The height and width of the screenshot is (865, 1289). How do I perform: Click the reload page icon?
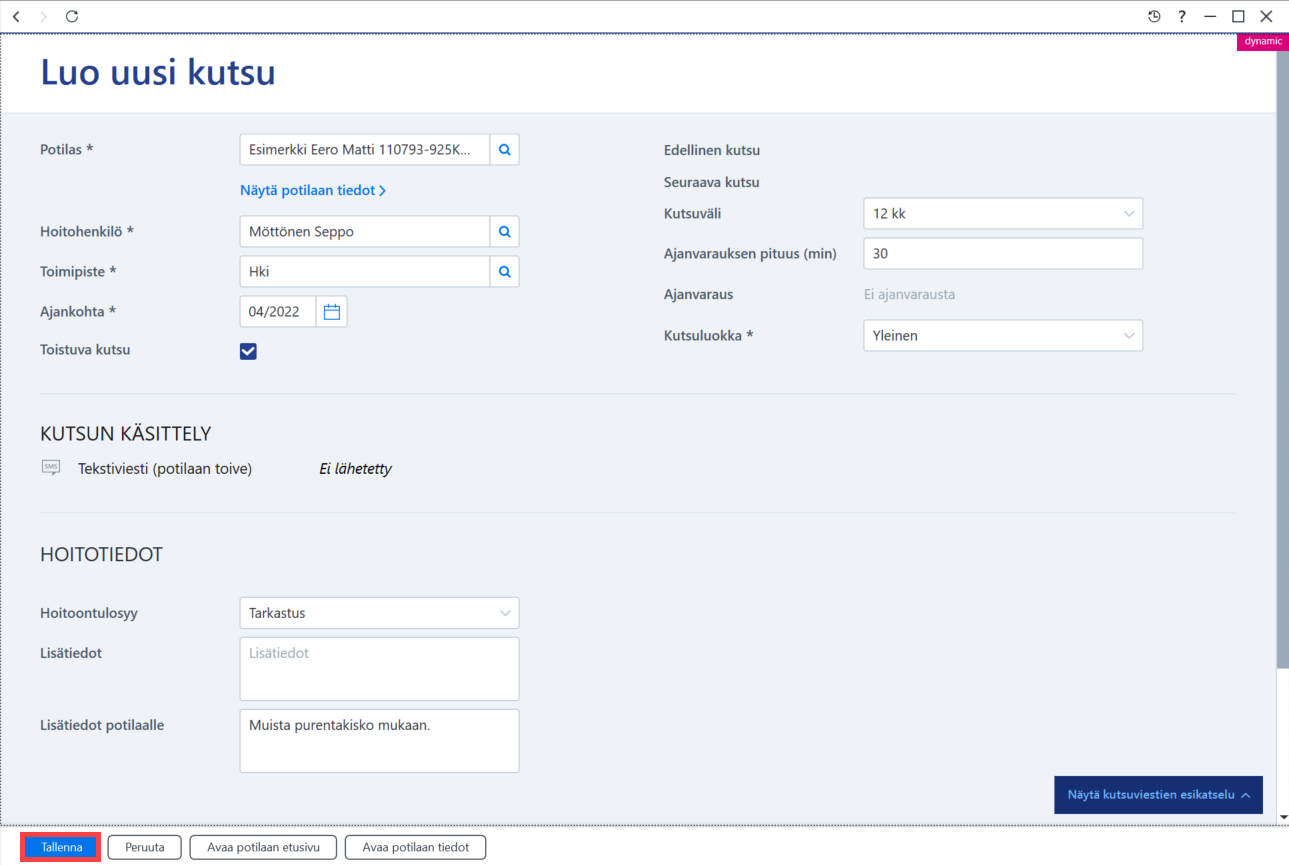click(71, 16)
